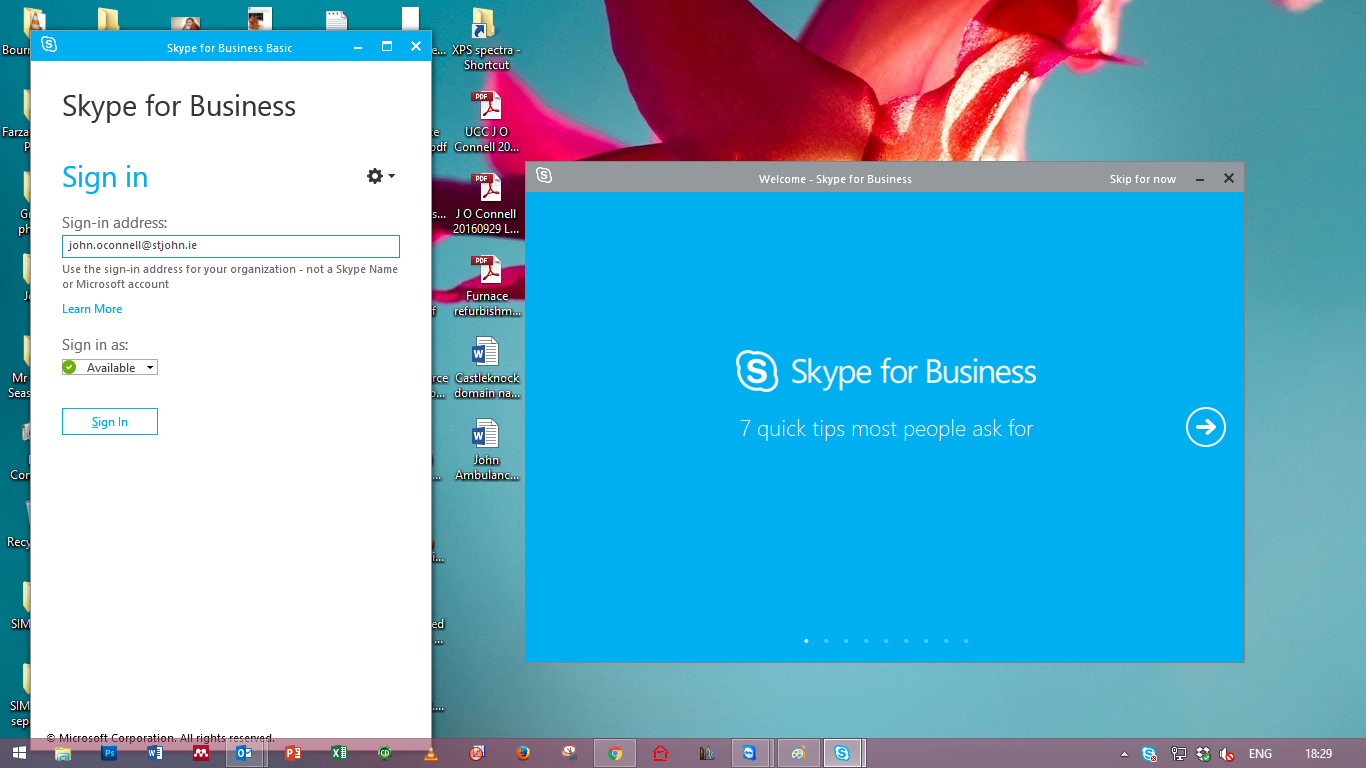Select the last page dot in Welcome carousel
Image resolution: width=1366 pixels, height=768 pixels.
pos(966,641)
